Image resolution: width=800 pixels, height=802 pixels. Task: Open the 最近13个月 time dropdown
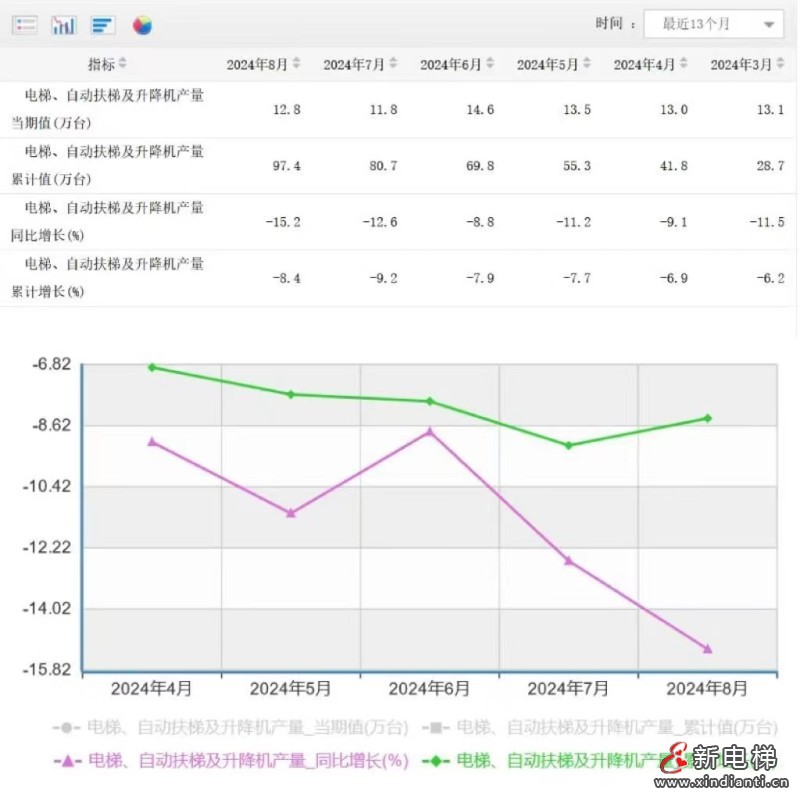point(715,23)
